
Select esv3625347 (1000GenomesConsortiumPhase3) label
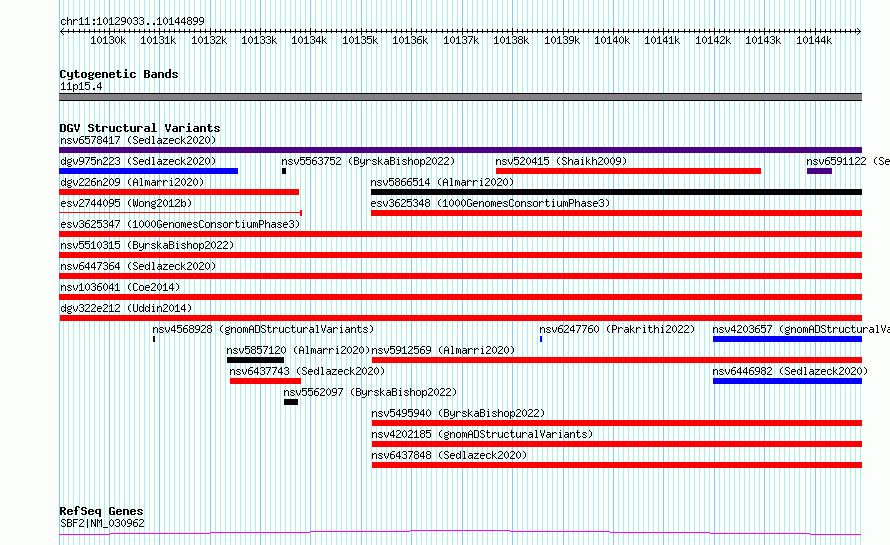tap(180, 224)
